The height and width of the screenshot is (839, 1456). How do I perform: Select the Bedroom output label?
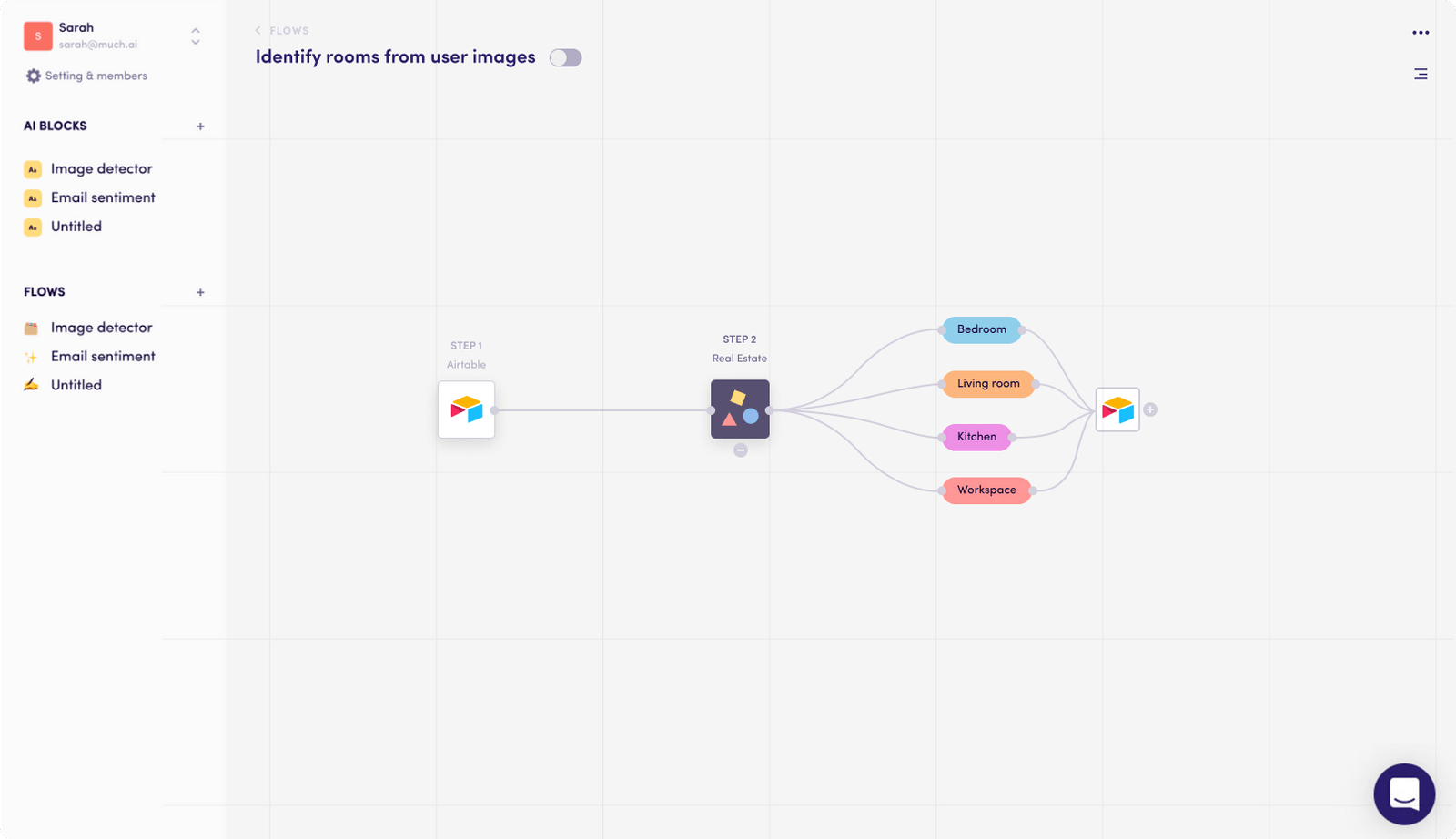click(980, 329)
